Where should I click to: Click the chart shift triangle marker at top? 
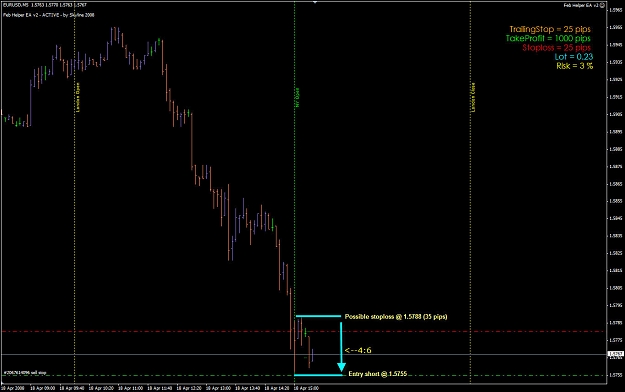(314, 2)
